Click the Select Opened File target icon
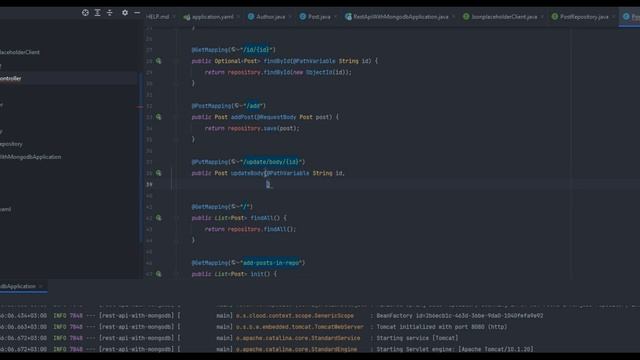 [85, 13]
